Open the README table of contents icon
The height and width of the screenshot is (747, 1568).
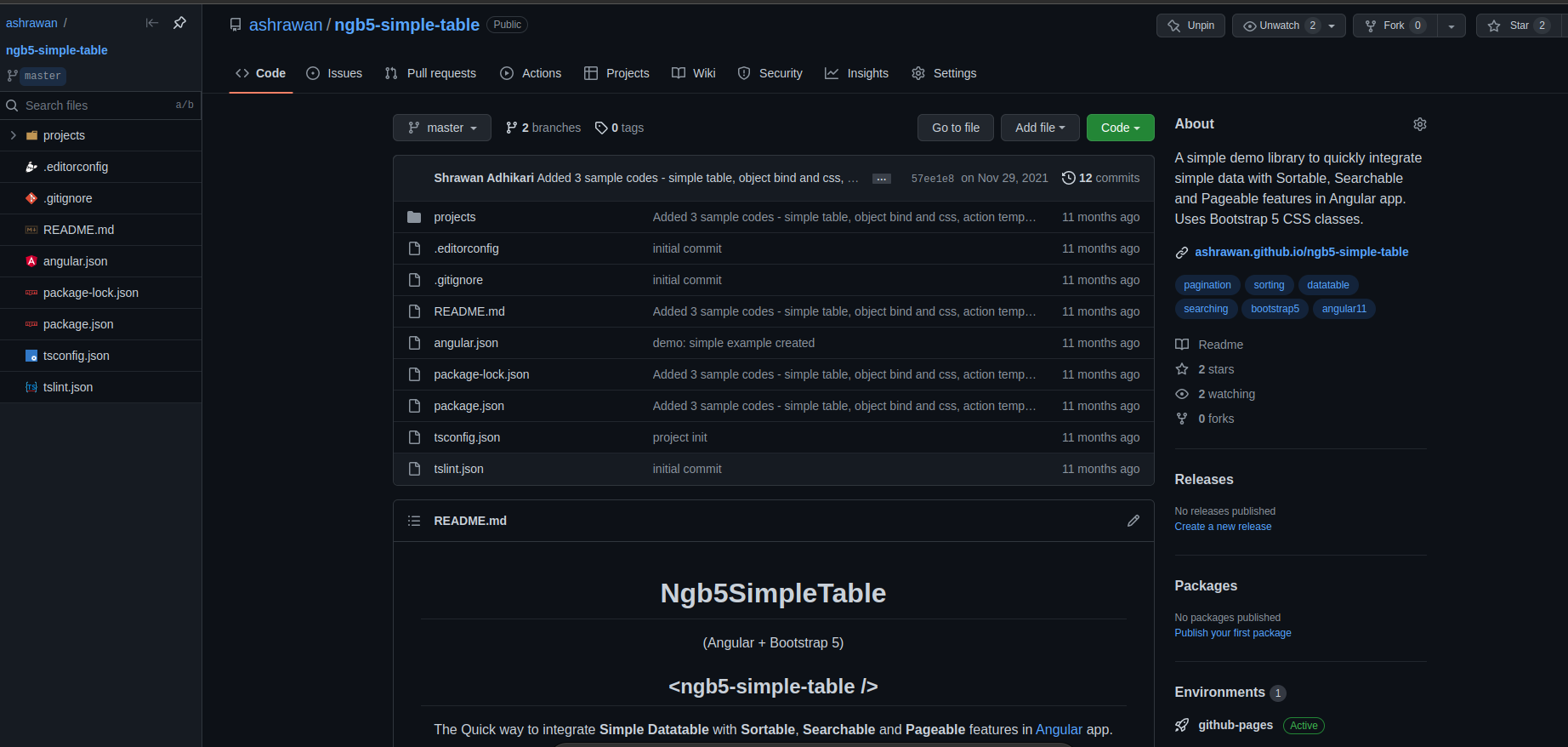point(414,521)
